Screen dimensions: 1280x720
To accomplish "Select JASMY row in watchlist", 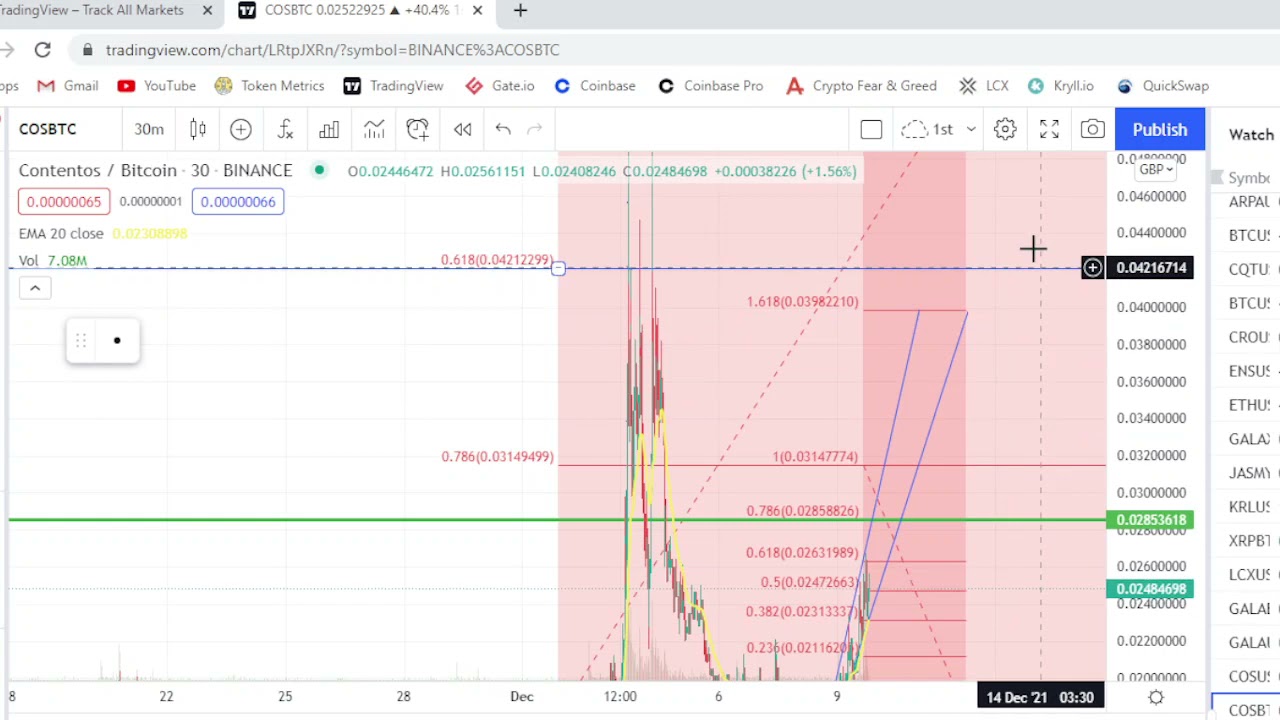I will (x=1248, y=473).
